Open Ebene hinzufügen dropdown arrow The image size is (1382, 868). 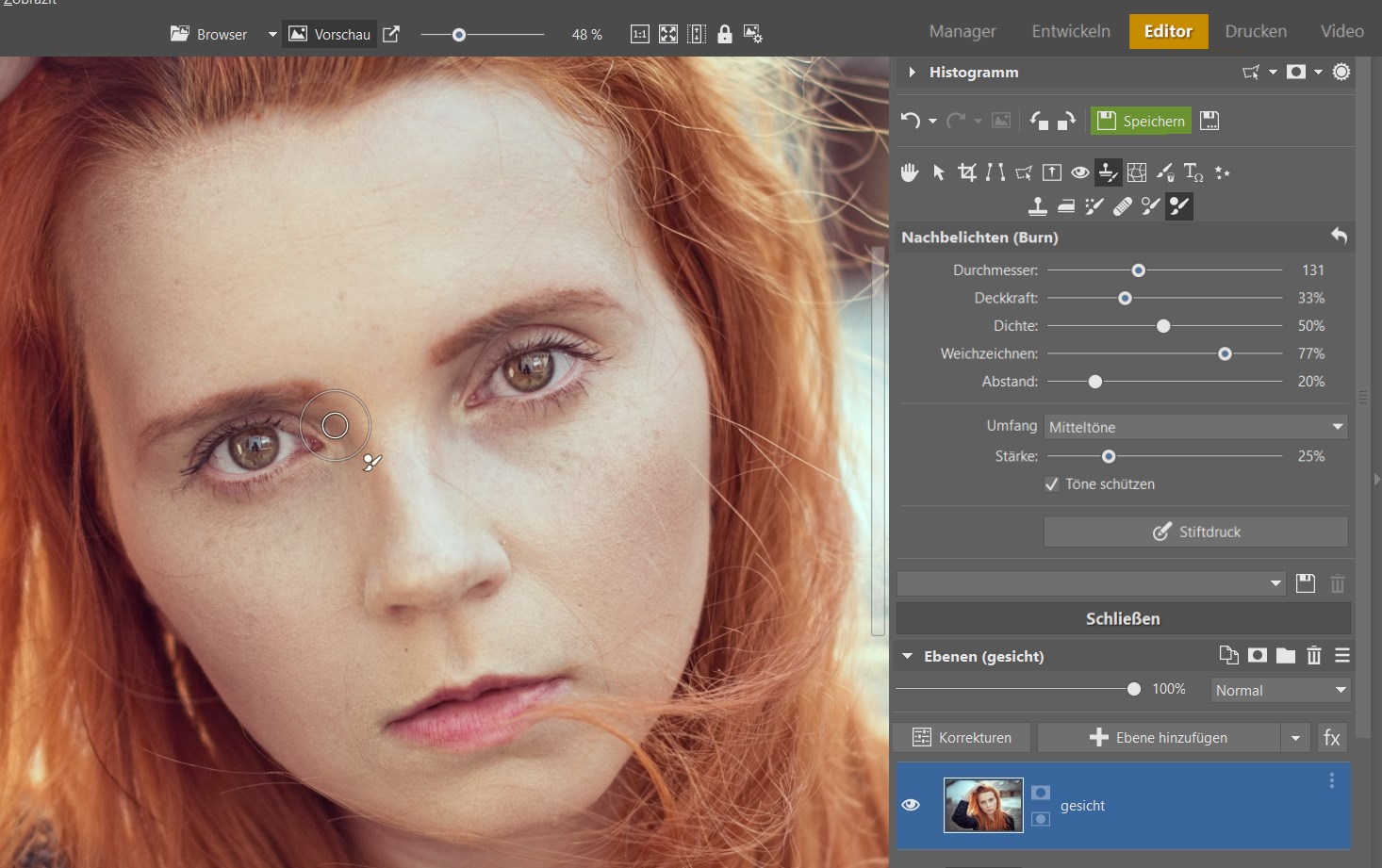tap(1295, 738)
